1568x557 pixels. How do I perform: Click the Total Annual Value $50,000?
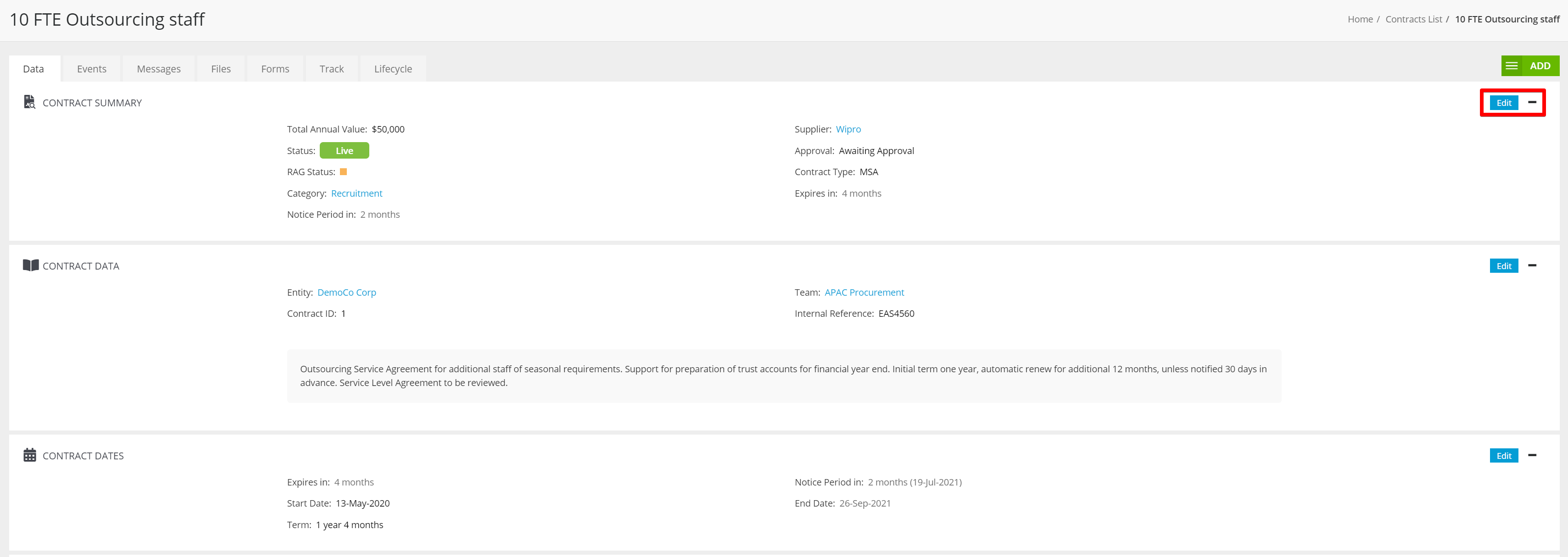(x=389, y=129)
